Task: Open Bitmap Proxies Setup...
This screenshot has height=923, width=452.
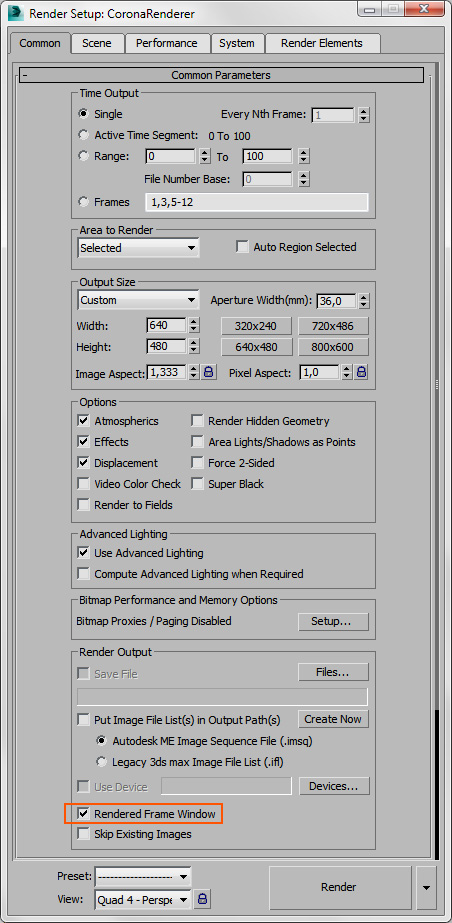Action: [x=333, y=622]
